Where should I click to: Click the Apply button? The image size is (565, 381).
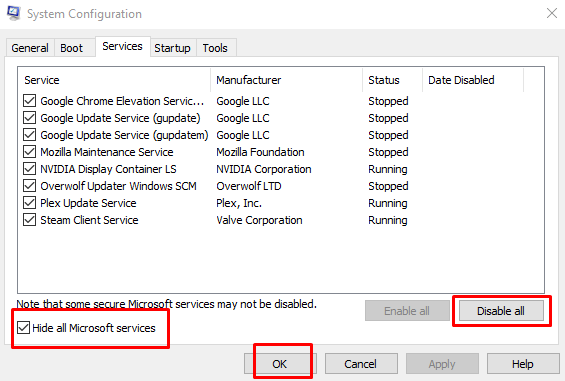[x=442, y=364]
